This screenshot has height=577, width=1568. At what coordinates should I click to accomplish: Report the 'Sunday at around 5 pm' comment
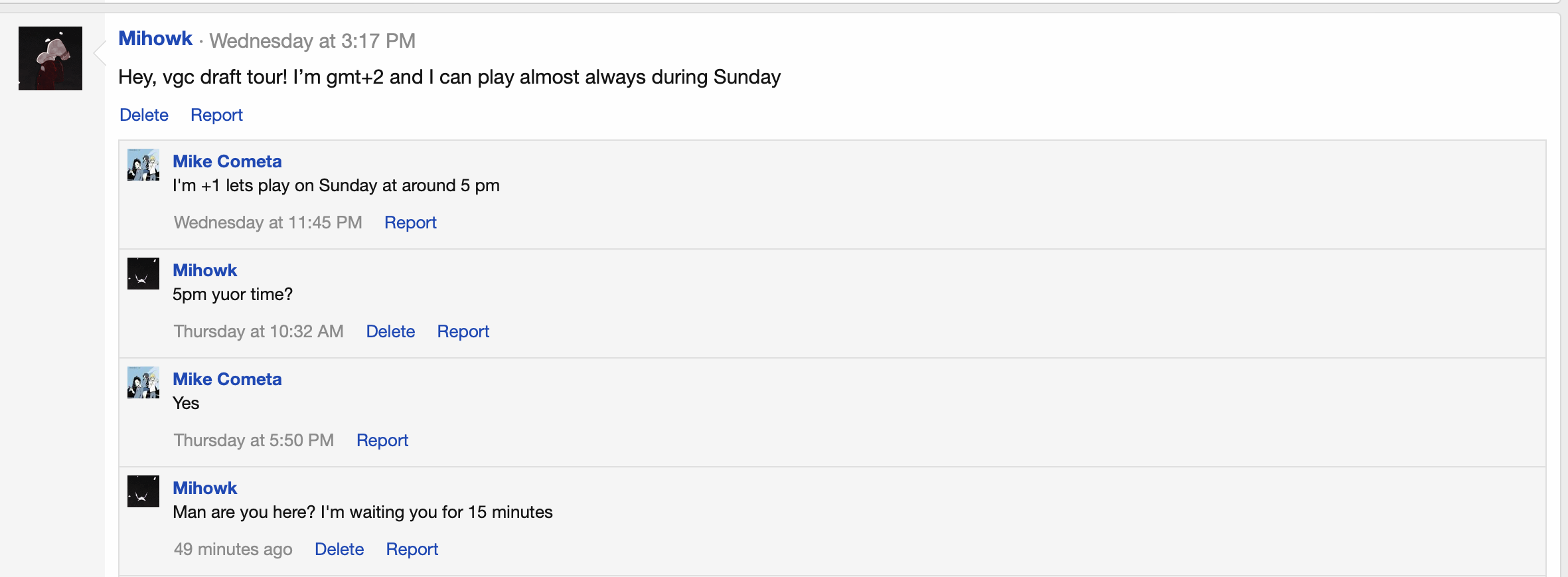pyautogui.click(x=410, y=222)
